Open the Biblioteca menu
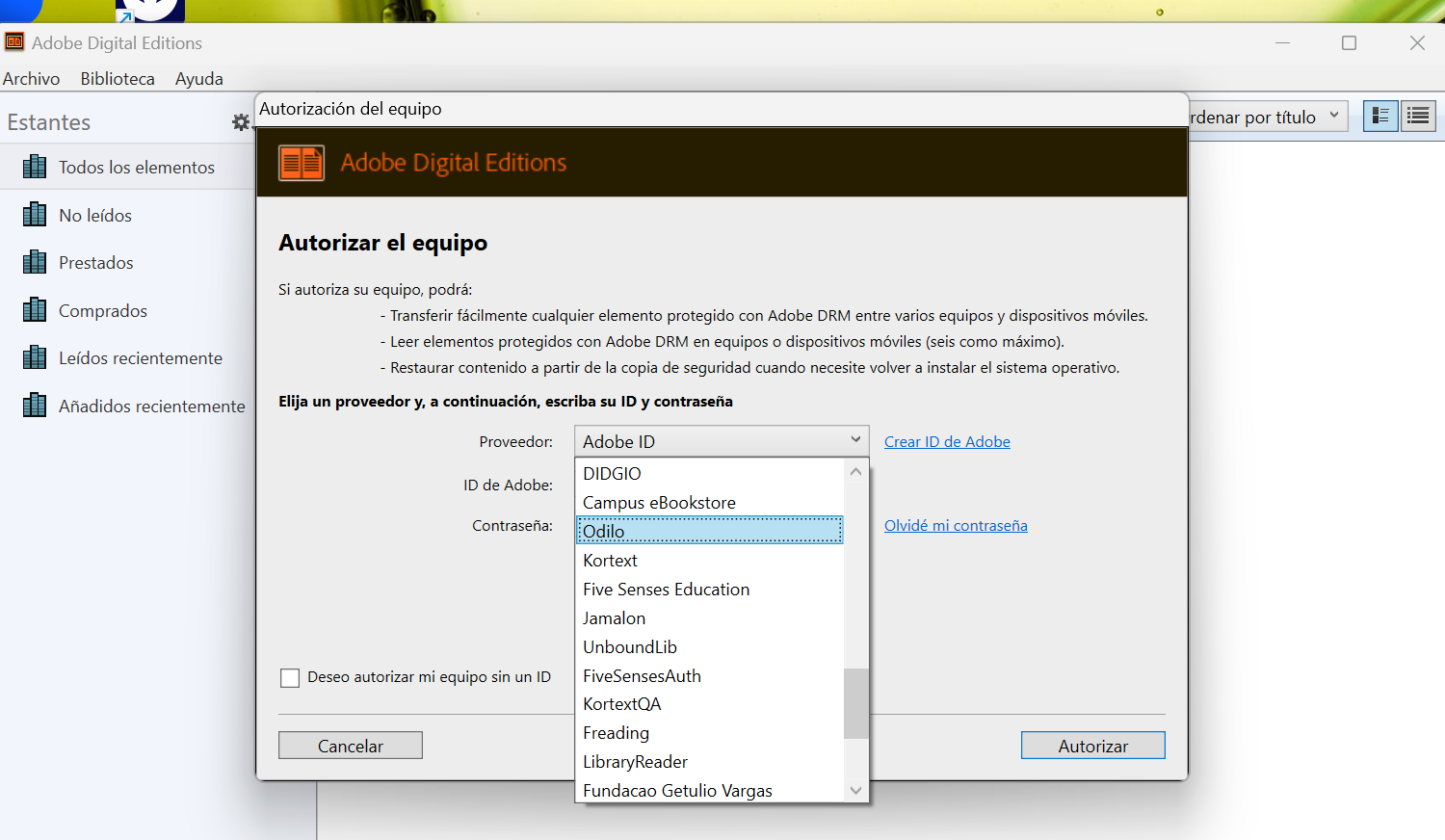 118,79
